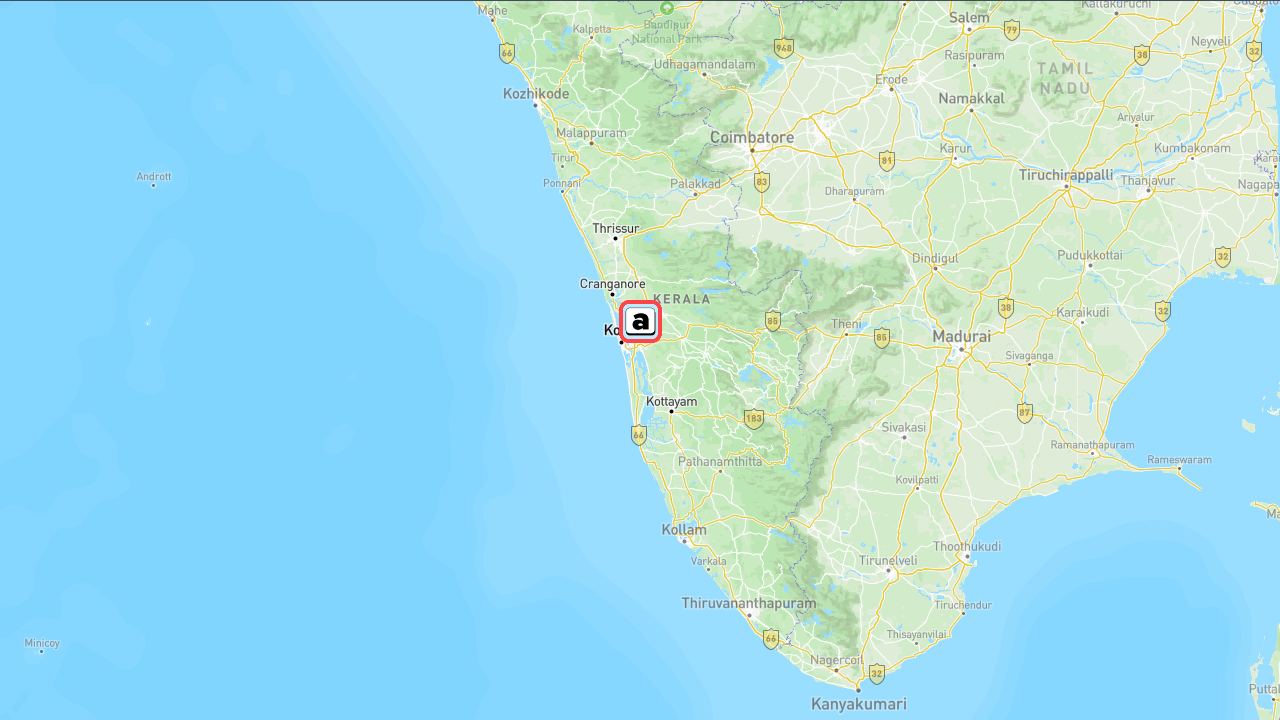Viewport: 1280px width, 720px height.
Task: Click the highway 183 shield icon
Action: point(754,418)
